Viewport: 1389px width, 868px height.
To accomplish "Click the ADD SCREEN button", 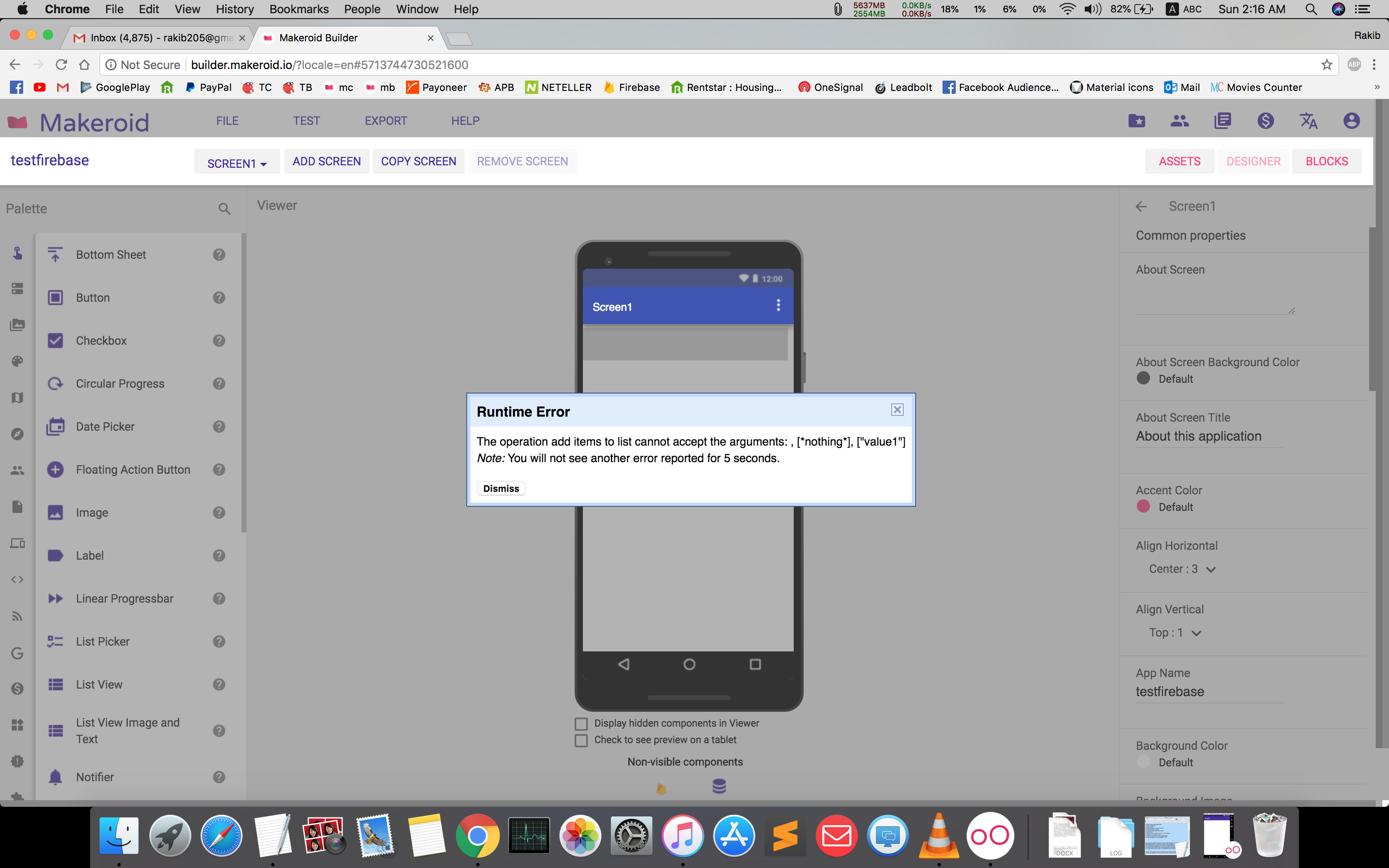I will (x=327, y=161).
